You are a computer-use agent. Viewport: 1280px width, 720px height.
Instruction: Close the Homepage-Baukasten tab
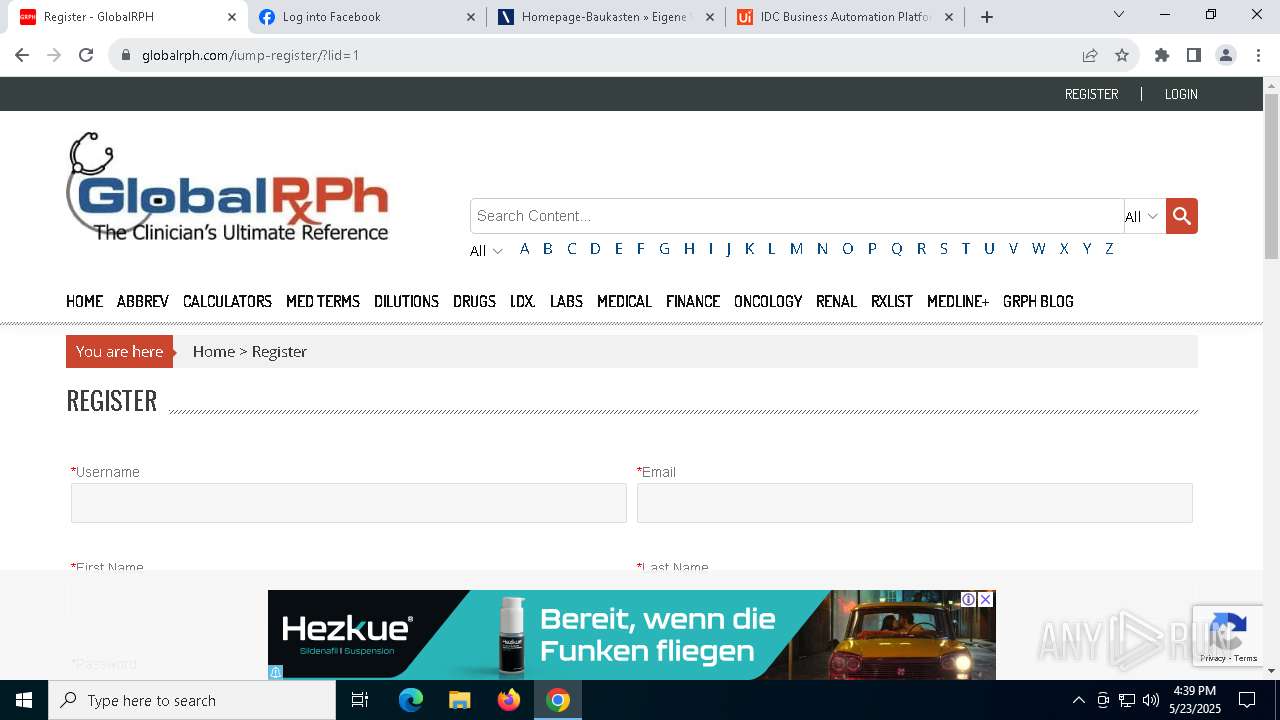pos(710,17)
